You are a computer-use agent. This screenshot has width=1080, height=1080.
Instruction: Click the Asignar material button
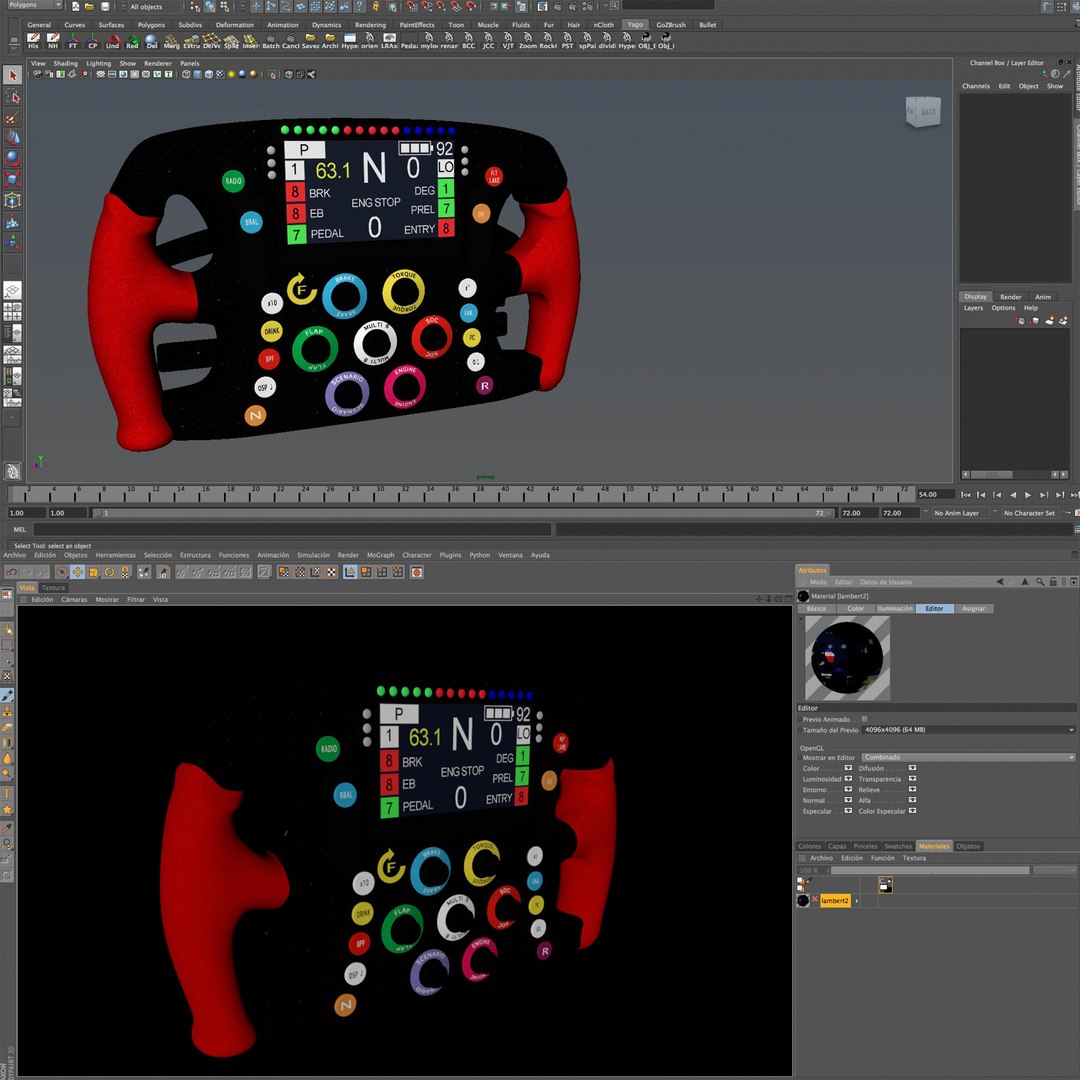click(973, 609)
